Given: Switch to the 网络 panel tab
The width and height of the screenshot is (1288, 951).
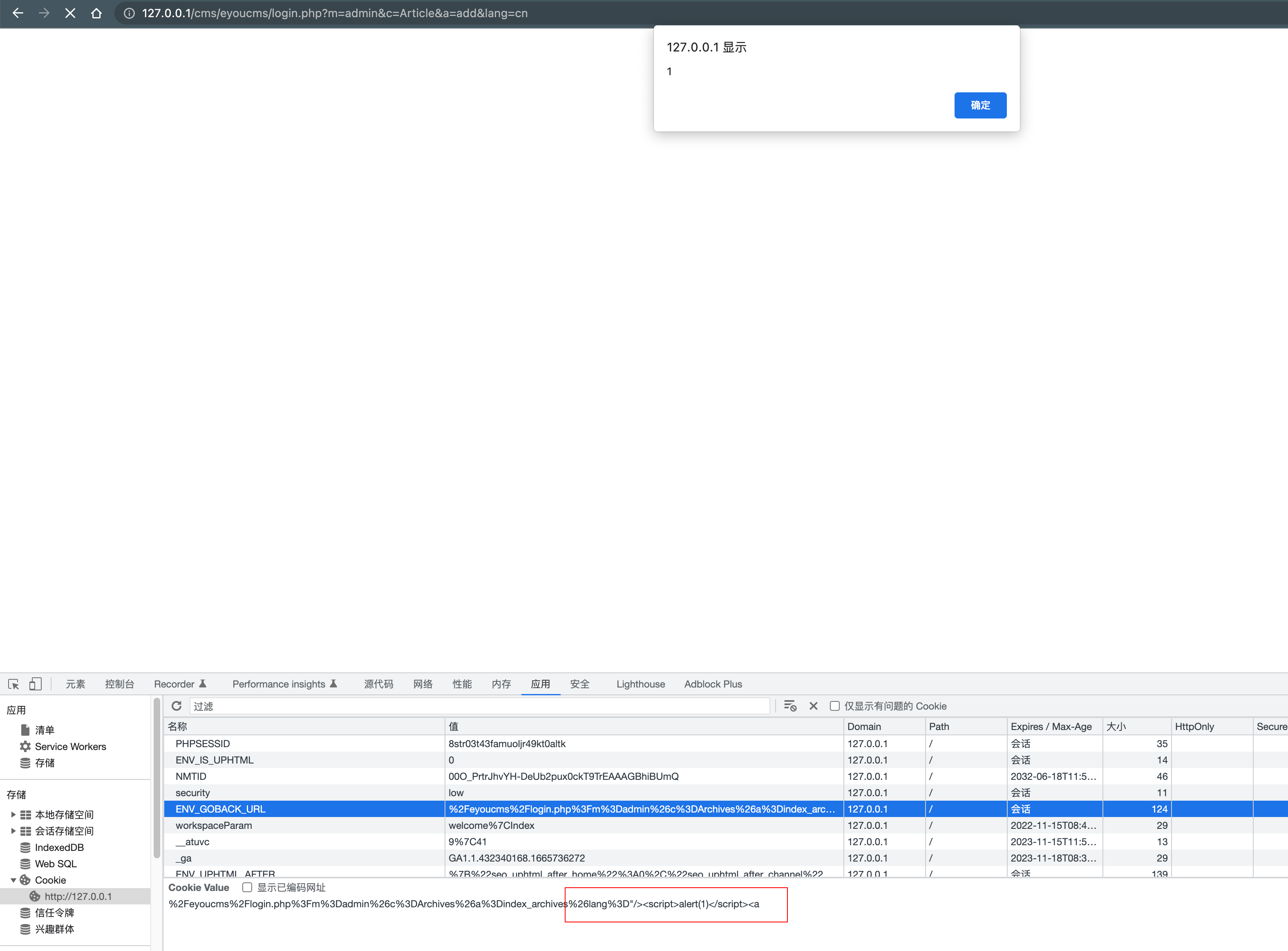Looking at the screenshot, I should (x=423, y=684).
